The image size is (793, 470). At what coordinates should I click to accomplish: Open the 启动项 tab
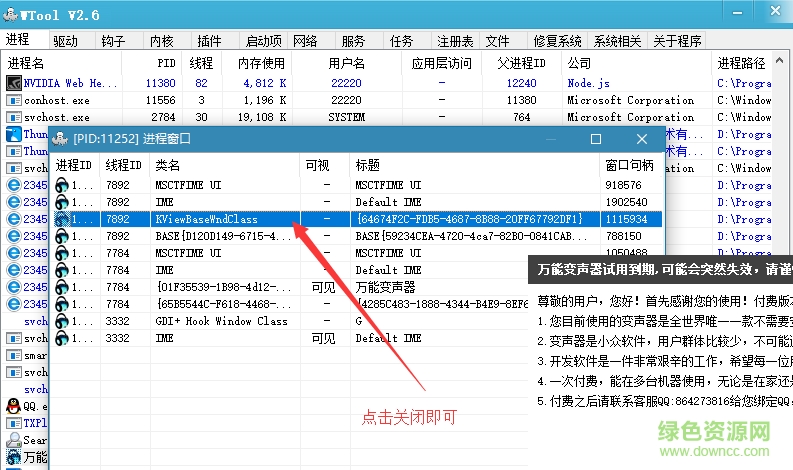point(263,41)
